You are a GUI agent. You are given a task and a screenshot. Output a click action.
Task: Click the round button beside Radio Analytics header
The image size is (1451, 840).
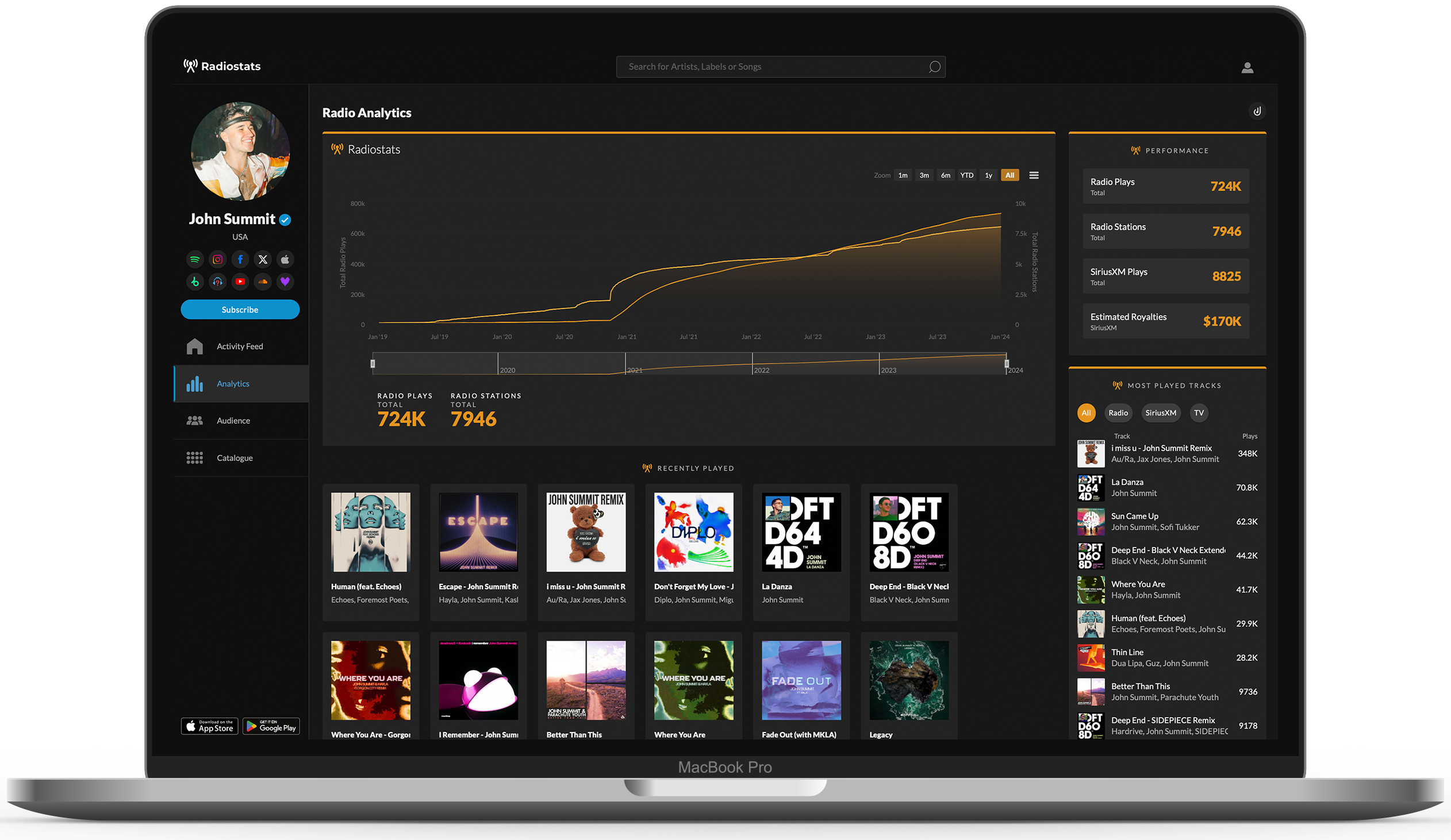(1257, 111)
